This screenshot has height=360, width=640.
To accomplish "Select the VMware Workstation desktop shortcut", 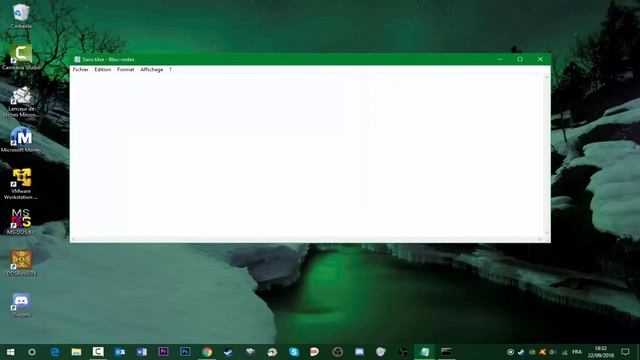I will 21,184.
